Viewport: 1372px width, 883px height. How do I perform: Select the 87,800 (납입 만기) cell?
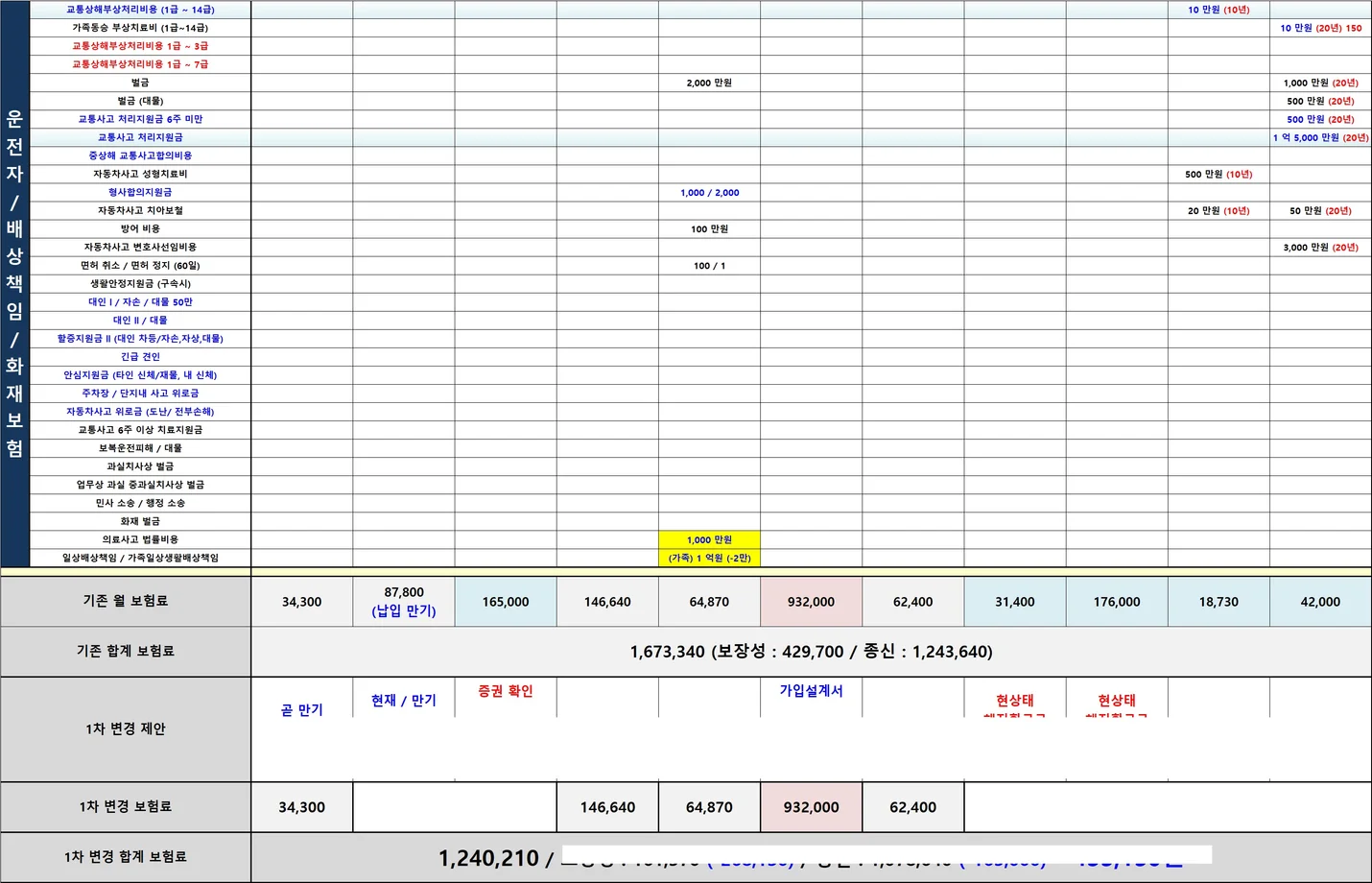404,601
